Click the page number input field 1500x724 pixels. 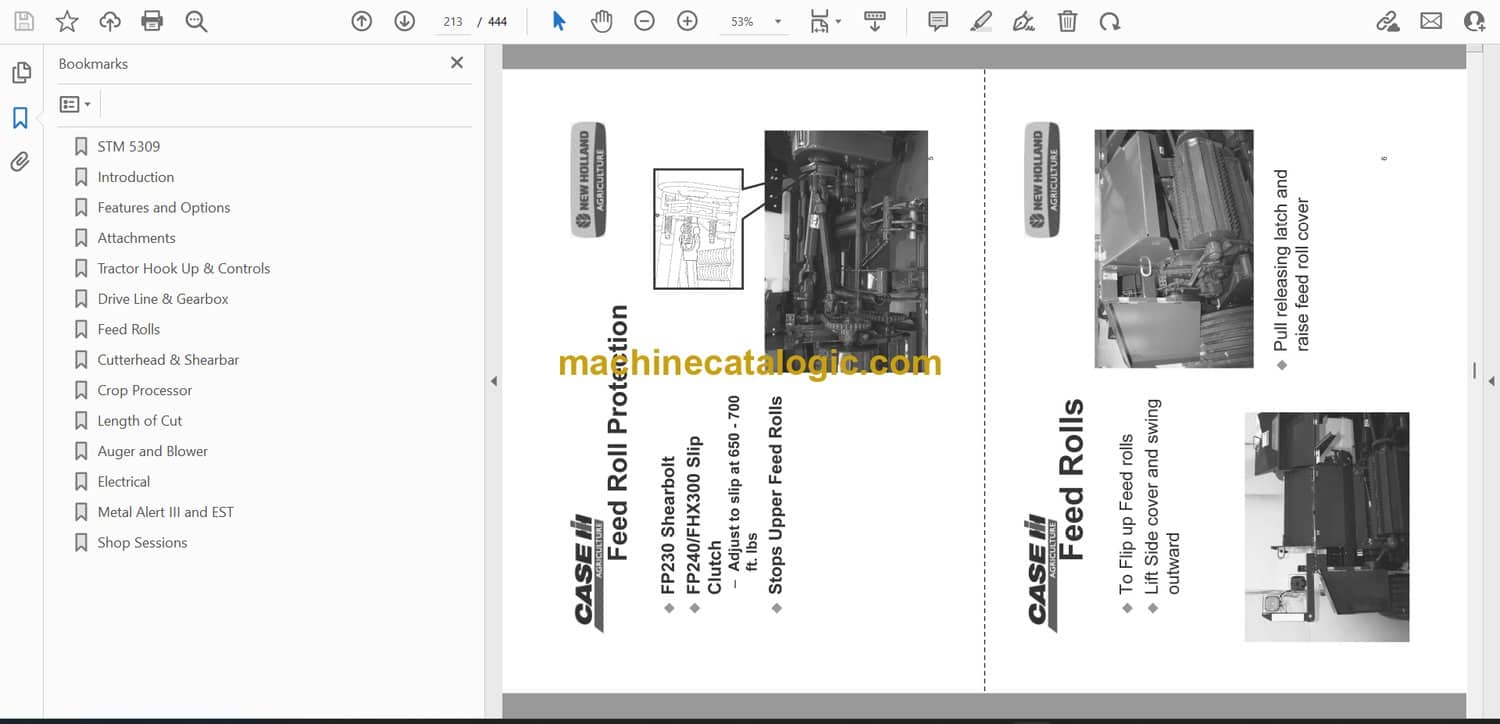453,21
